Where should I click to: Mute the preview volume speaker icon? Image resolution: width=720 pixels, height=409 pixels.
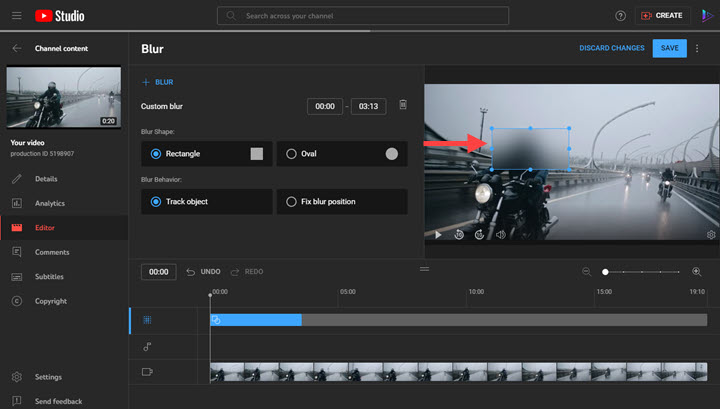(x=500, y=234)
